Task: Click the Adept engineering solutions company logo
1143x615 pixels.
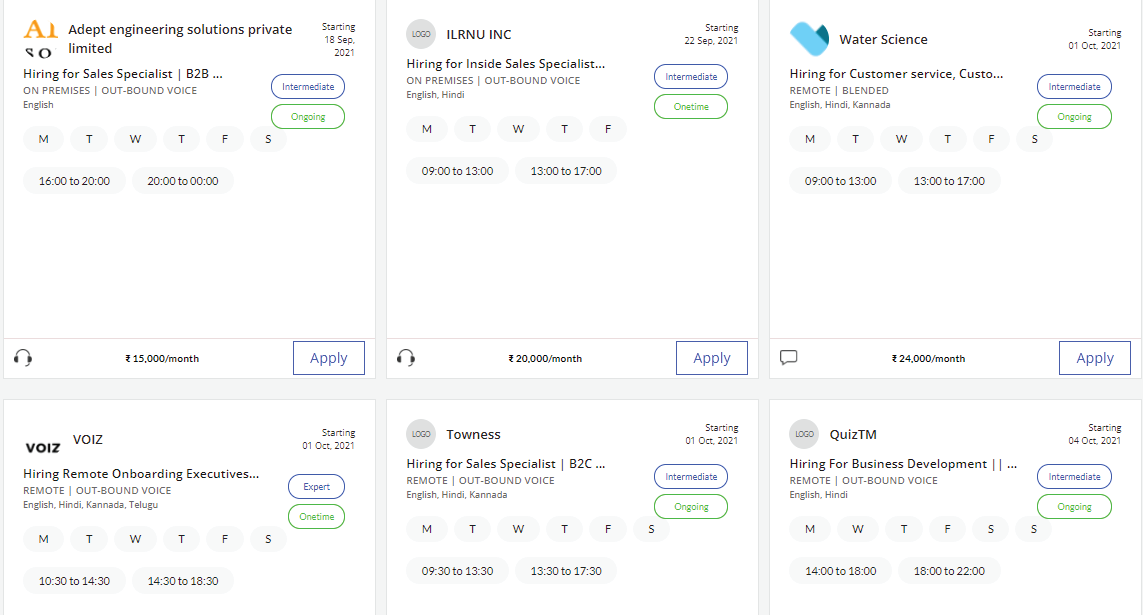Action: pos(41,39)
